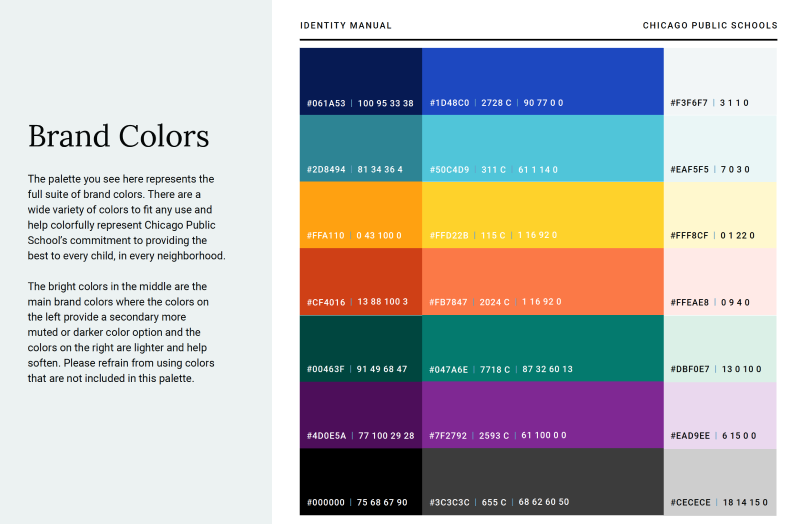This screenshot has width=800, height=524.
Task: Choose the muted teal #2D8494 swatch
Action: pos(360,148)
